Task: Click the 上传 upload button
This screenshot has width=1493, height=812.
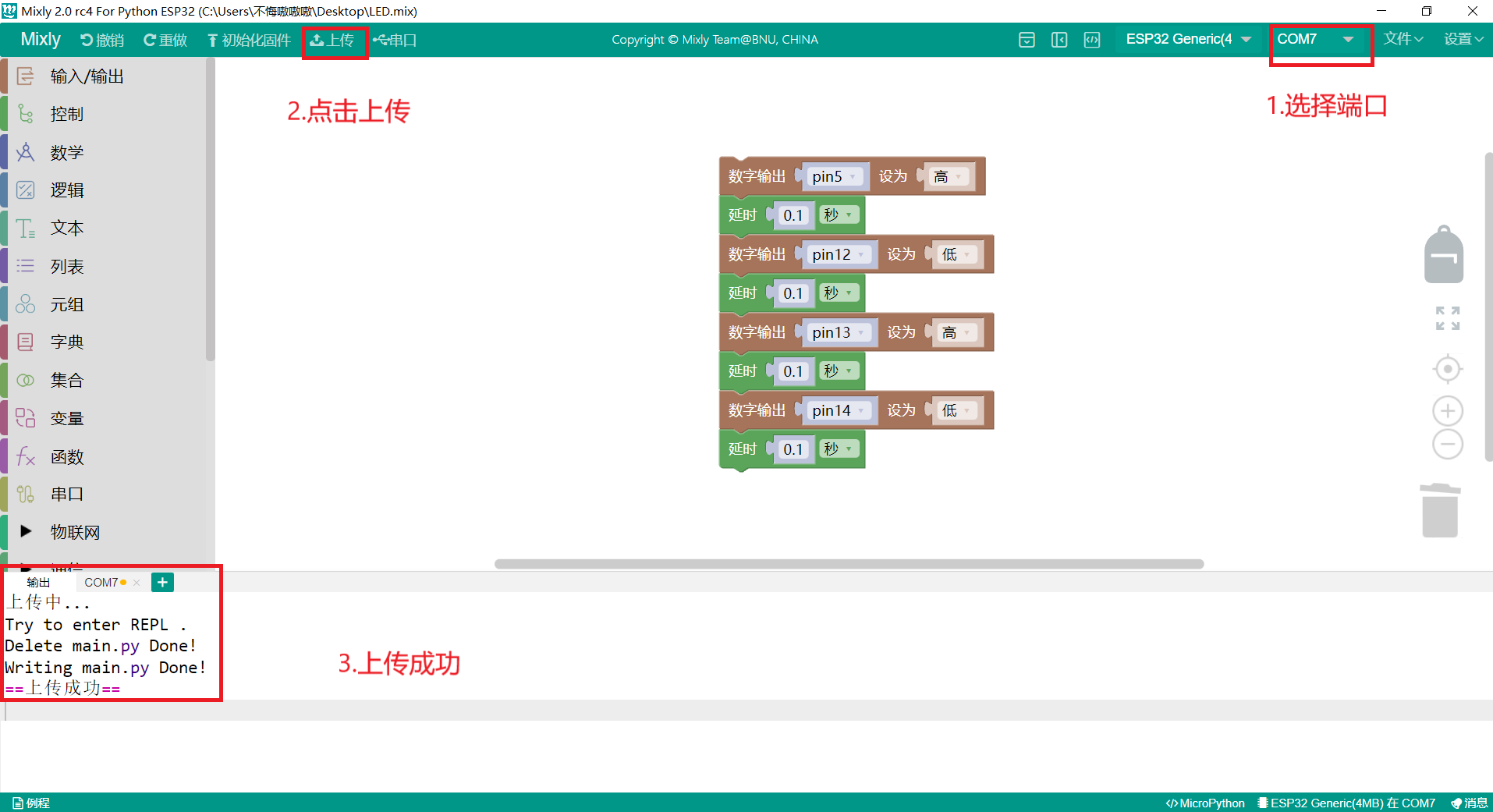Action: pos(333,40)
